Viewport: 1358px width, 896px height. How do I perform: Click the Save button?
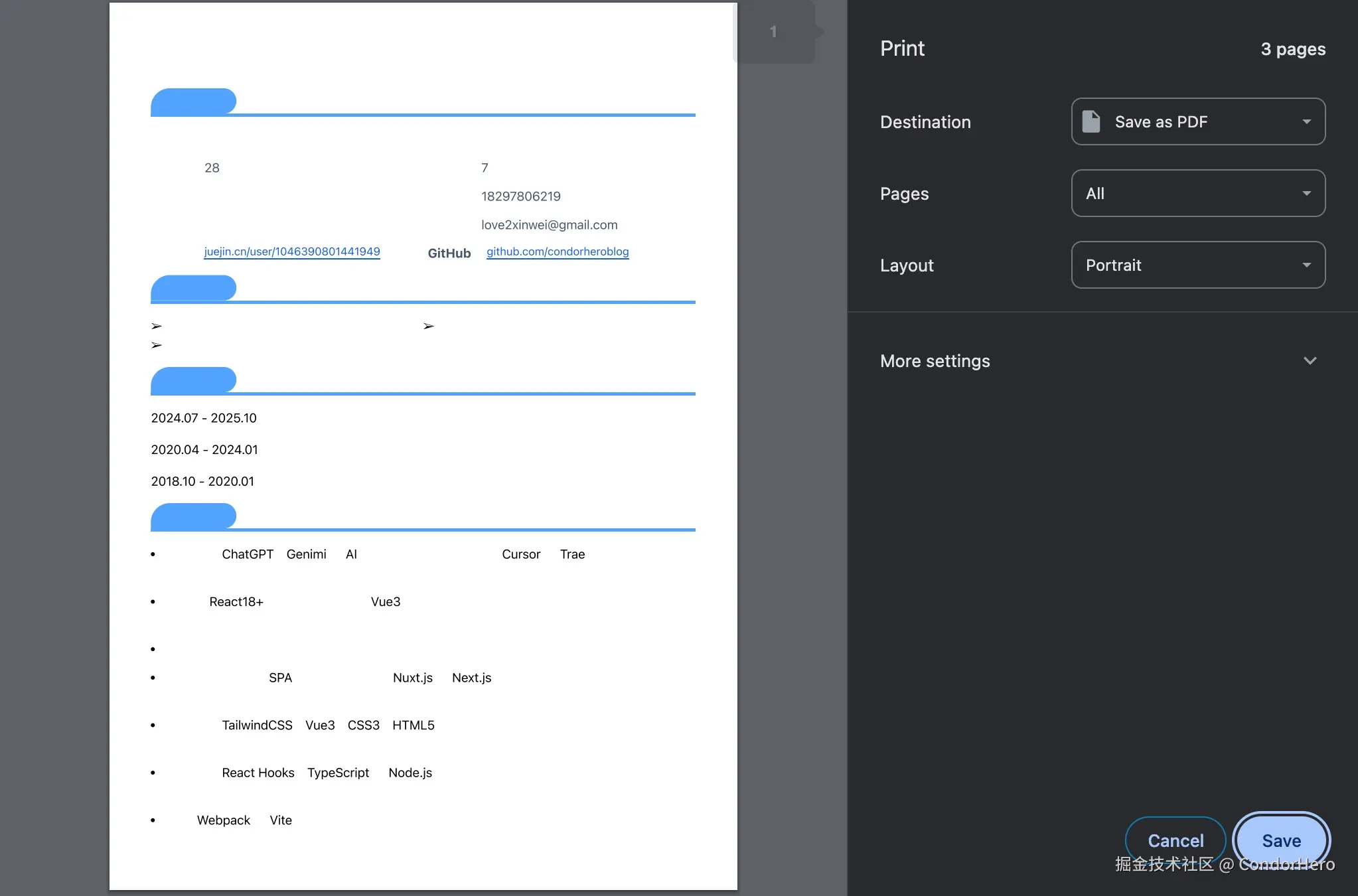point(1281,840)
